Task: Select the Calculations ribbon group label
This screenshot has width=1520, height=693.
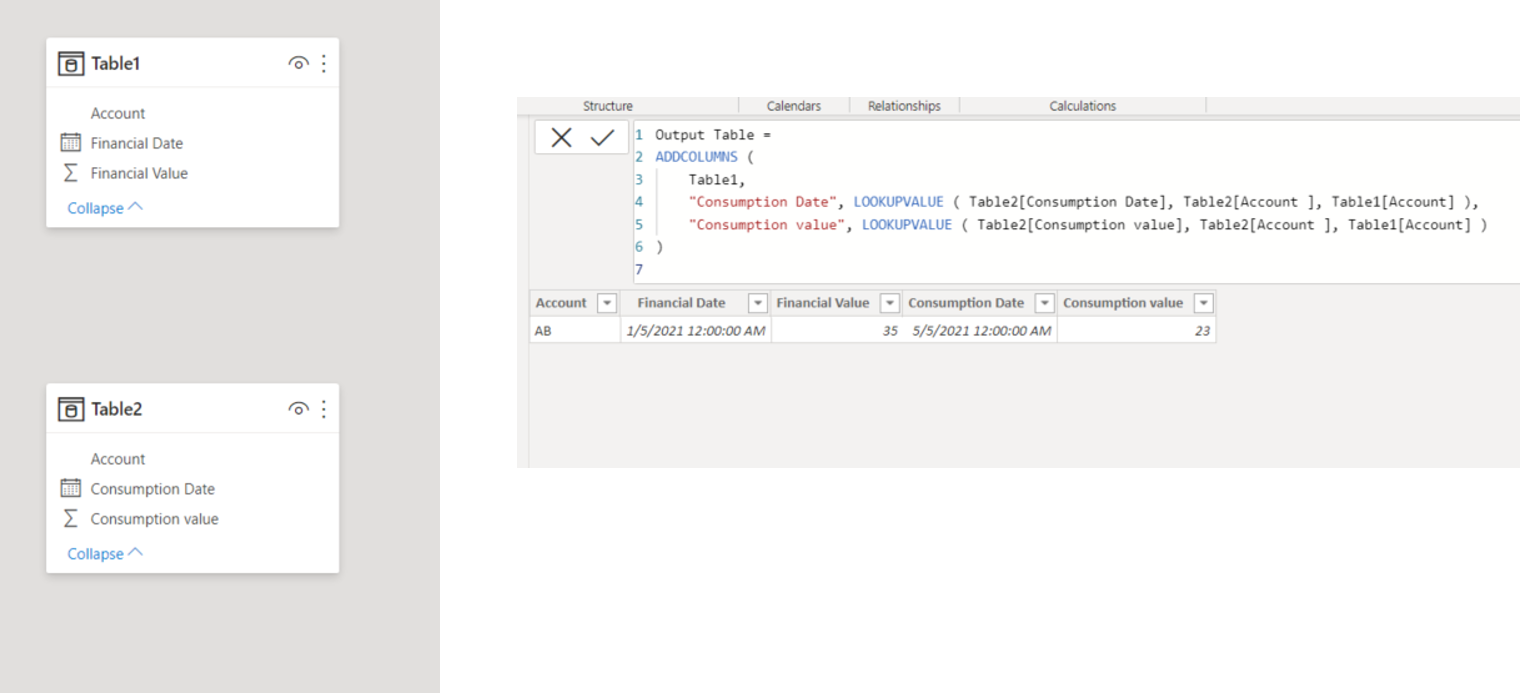Action: [x=1082, y=106]
